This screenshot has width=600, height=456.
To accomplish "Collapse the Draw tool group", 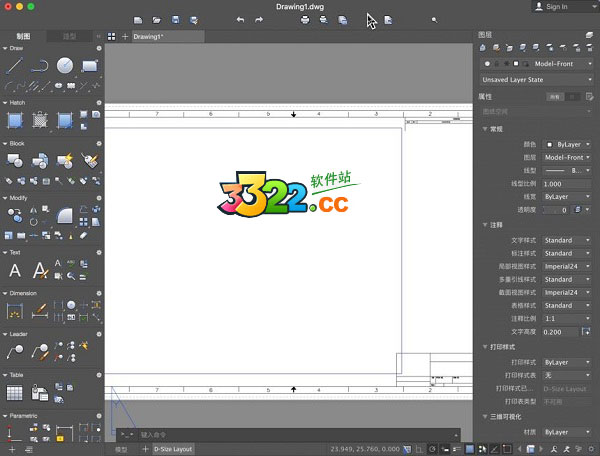I will coord(4,47).
